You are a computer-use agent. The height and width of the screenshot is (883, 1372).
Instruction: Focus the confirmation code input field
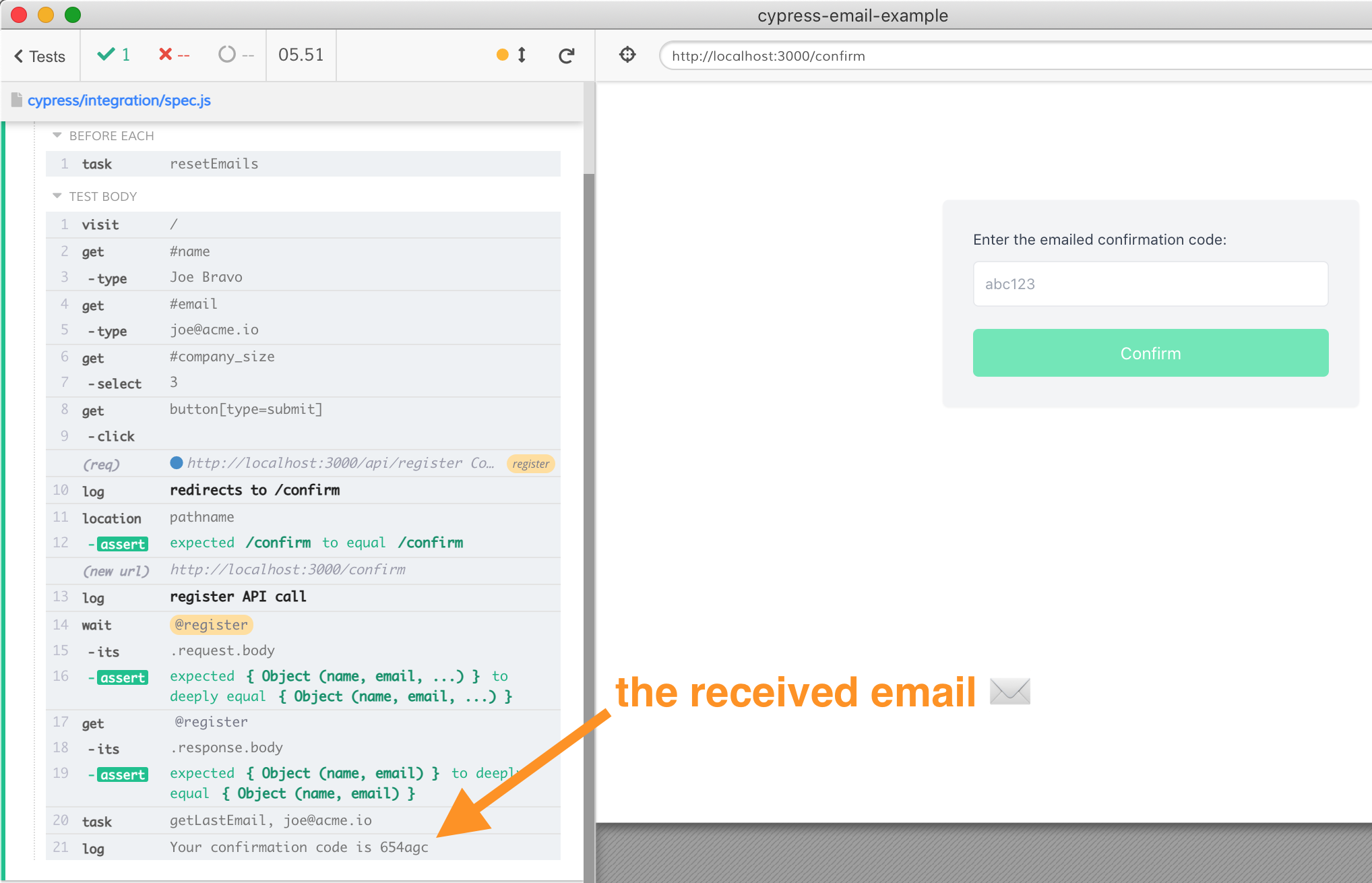(x=1150, y=284)
